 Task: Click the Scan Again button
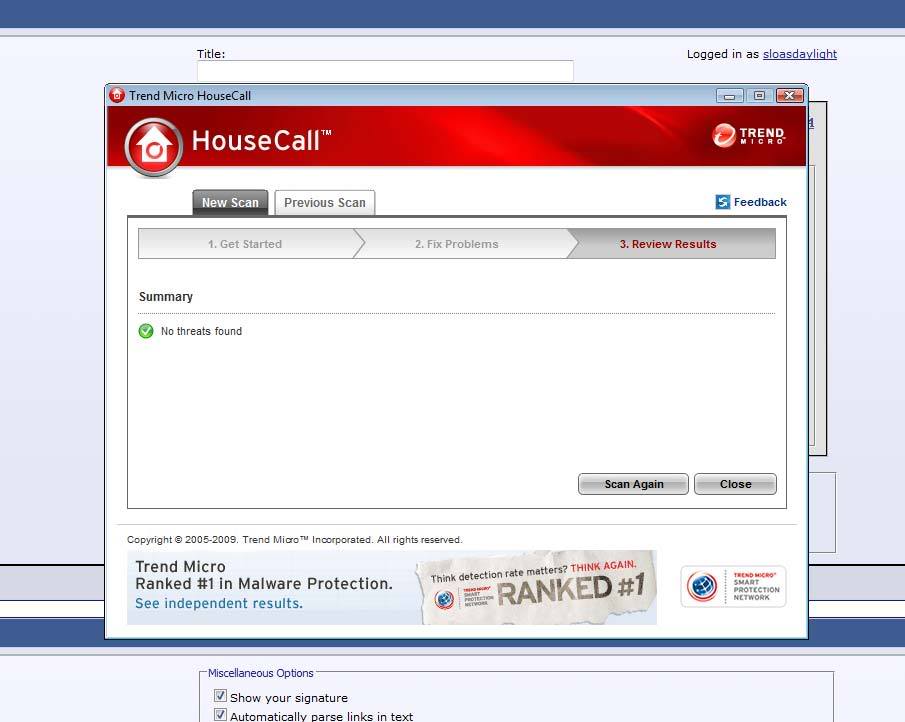pos(633,484)
